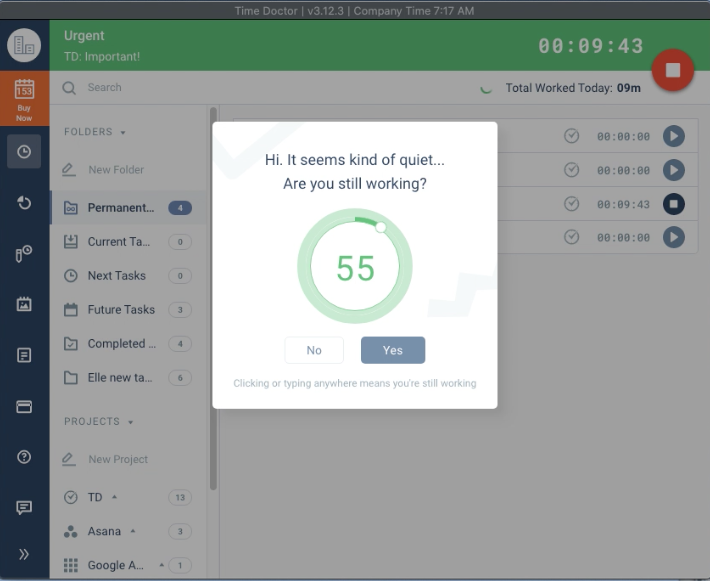
Task: Collapse the FOLDERS section arrow
Action: coord(123,133)
